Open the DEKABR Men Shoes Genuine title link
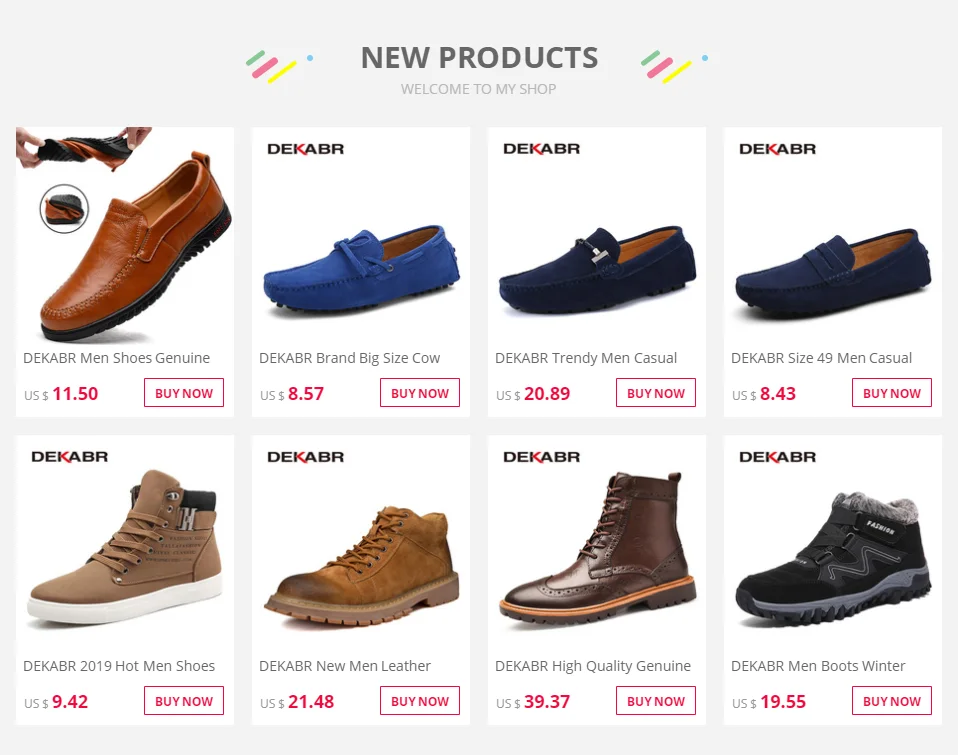The image size is (958, 755). [x=117, y=358]
